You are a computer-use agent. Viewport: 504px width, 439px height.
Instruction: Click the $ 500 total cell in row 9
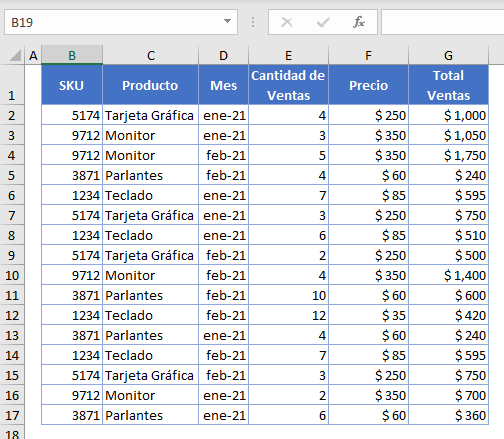tap(449, 255)
